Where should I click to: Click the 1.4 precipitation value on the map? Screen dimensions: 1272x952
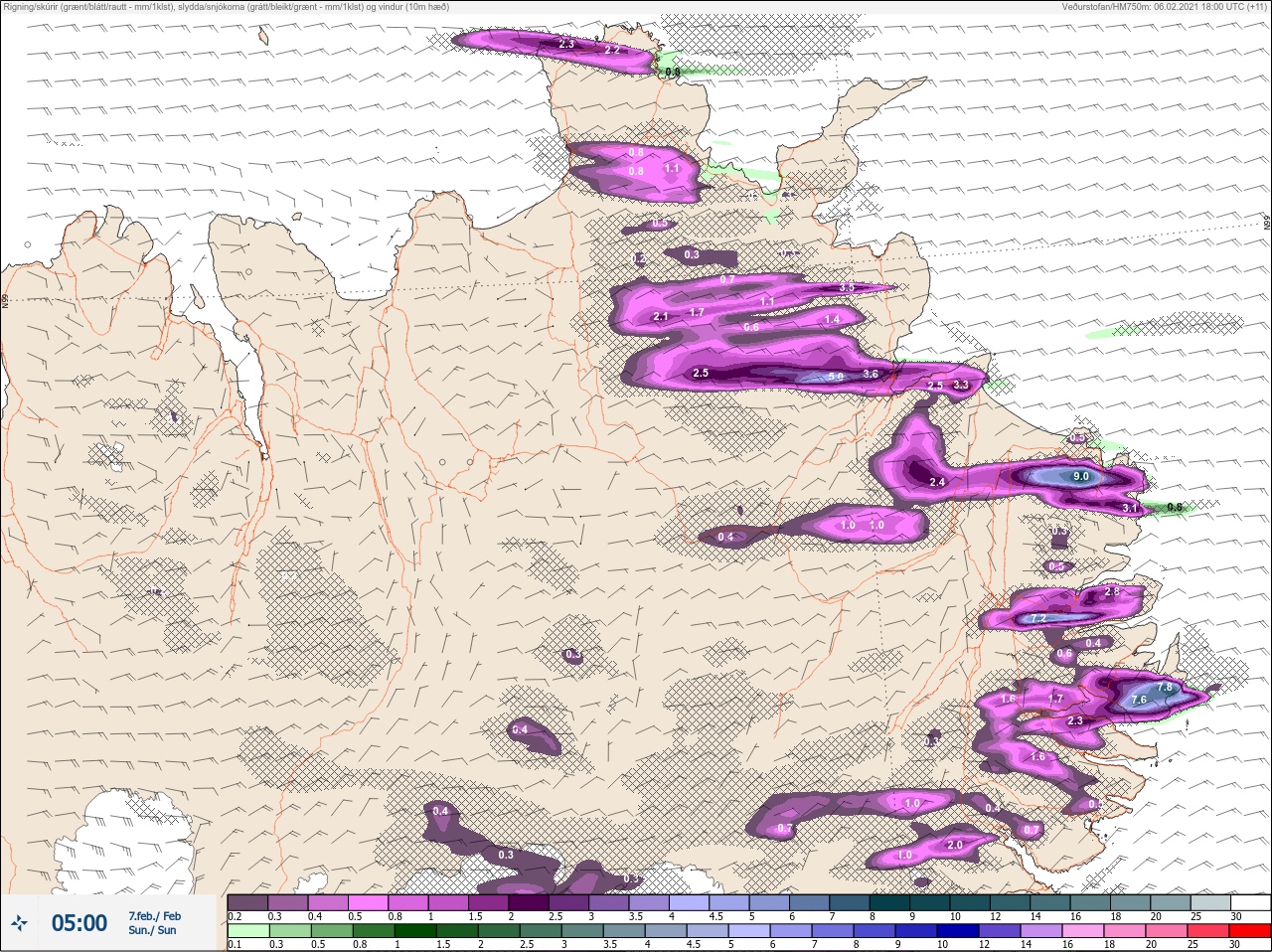(x=832, y=319)
